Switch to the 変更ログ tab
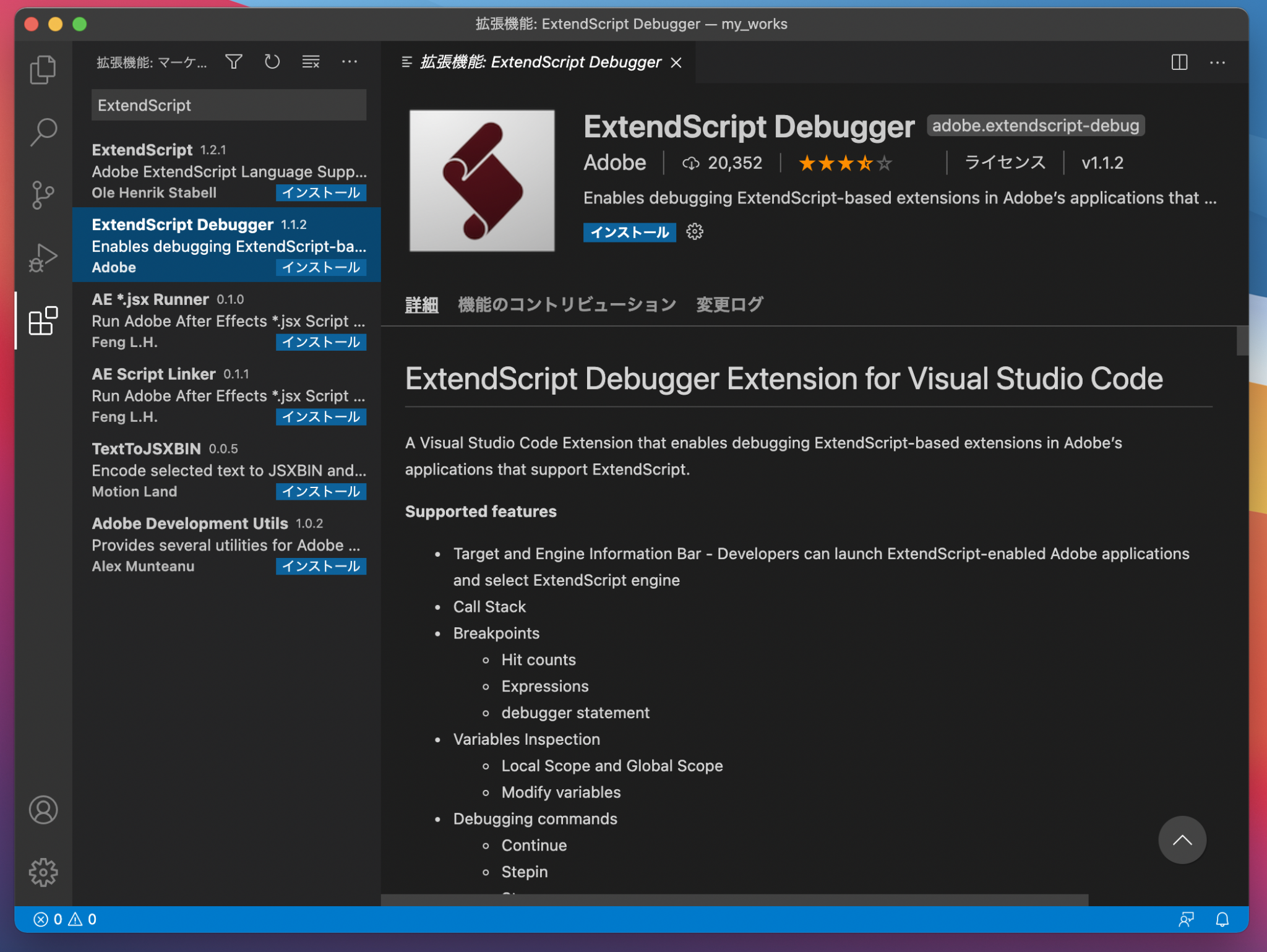This screenshot has width=1267, height=952. 729,304
